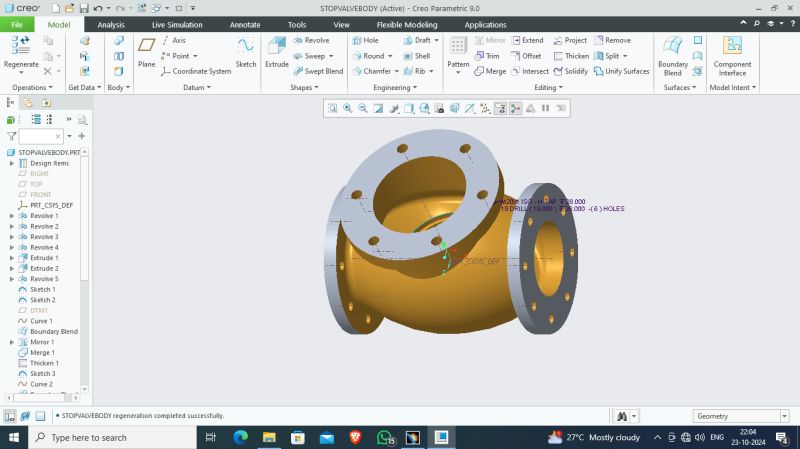Click the Extrude tool

tap(277, 52)
